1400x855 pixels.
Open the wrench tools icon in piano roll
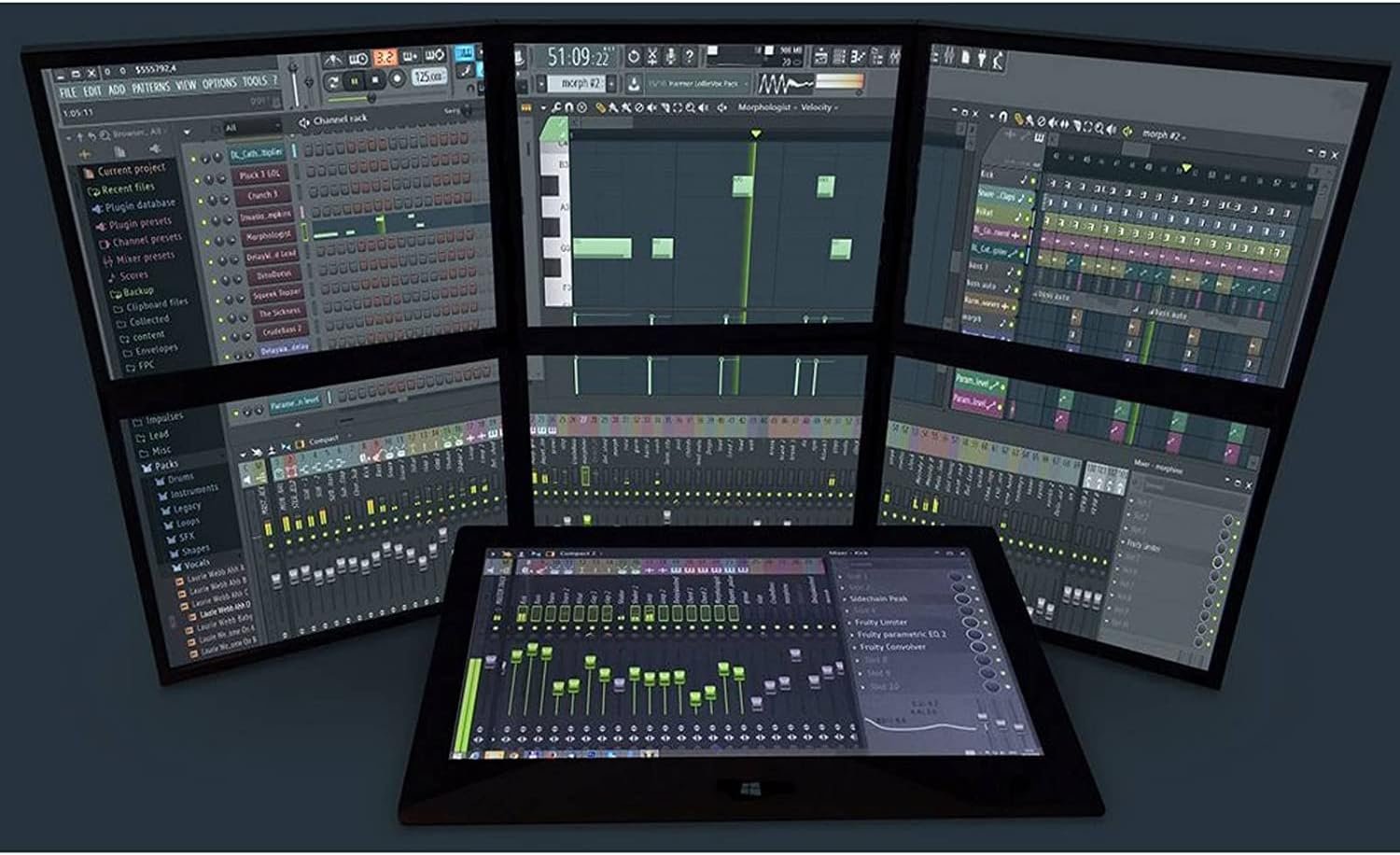tap(556, 108)
